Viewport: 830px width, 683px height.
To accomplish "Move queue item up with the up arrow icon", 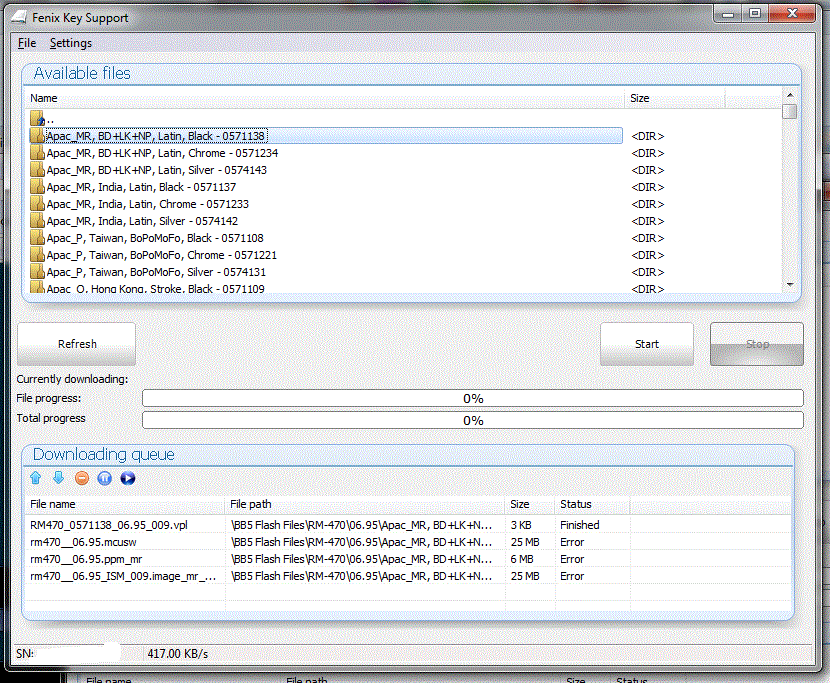I will pos(35,478).
